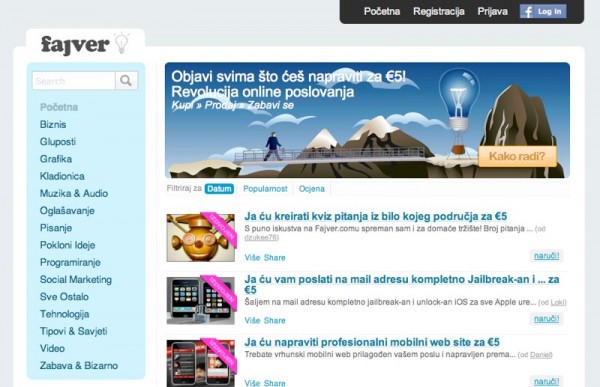Open the Oglašavanje category
This screenshot has height=387, width=600.
tap(67, 211)
